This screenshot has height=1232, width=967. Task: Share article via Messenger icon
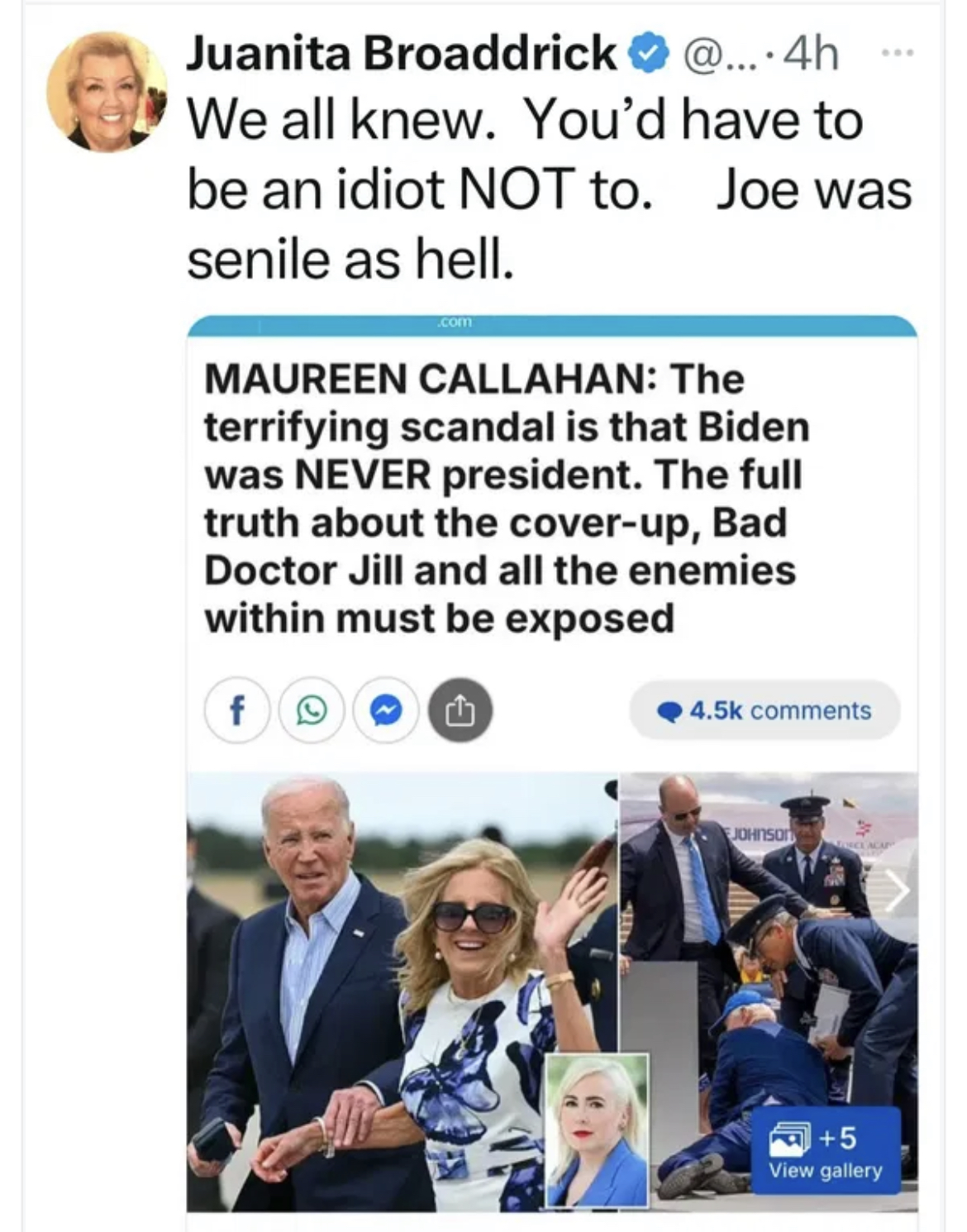385,709
